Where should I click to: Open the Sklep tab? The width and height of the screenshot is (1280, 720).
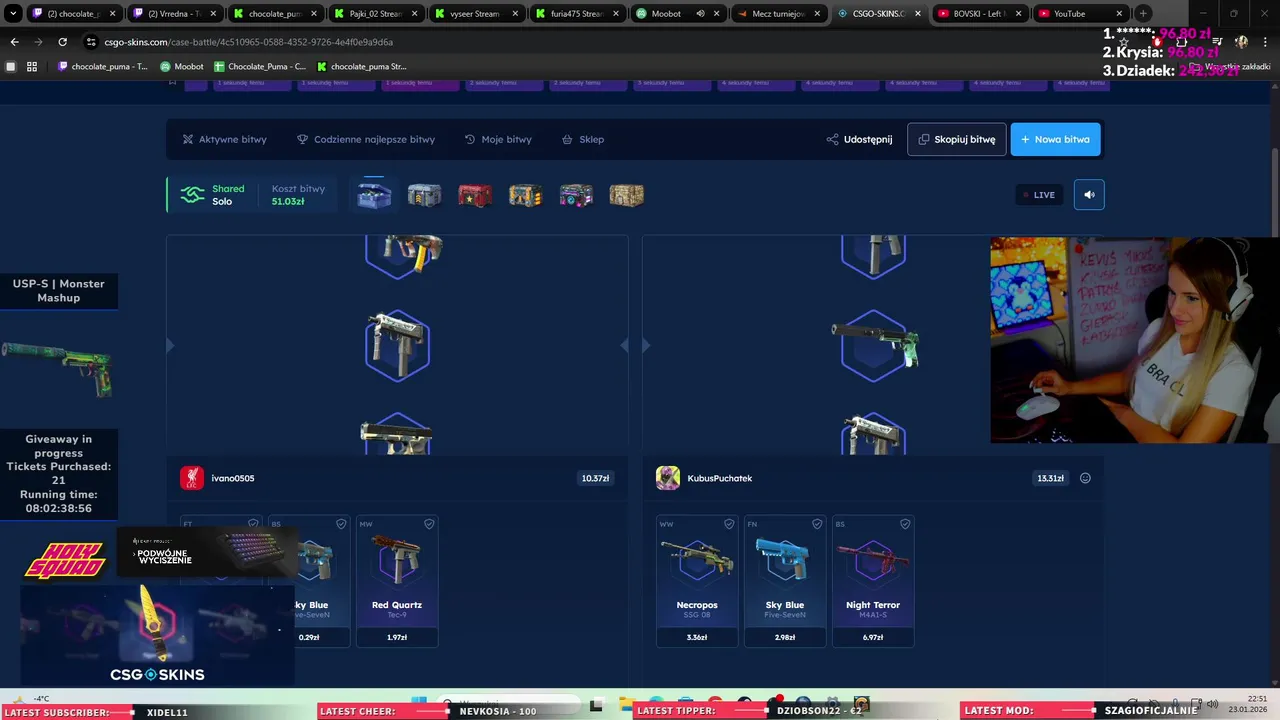[583, 139]
